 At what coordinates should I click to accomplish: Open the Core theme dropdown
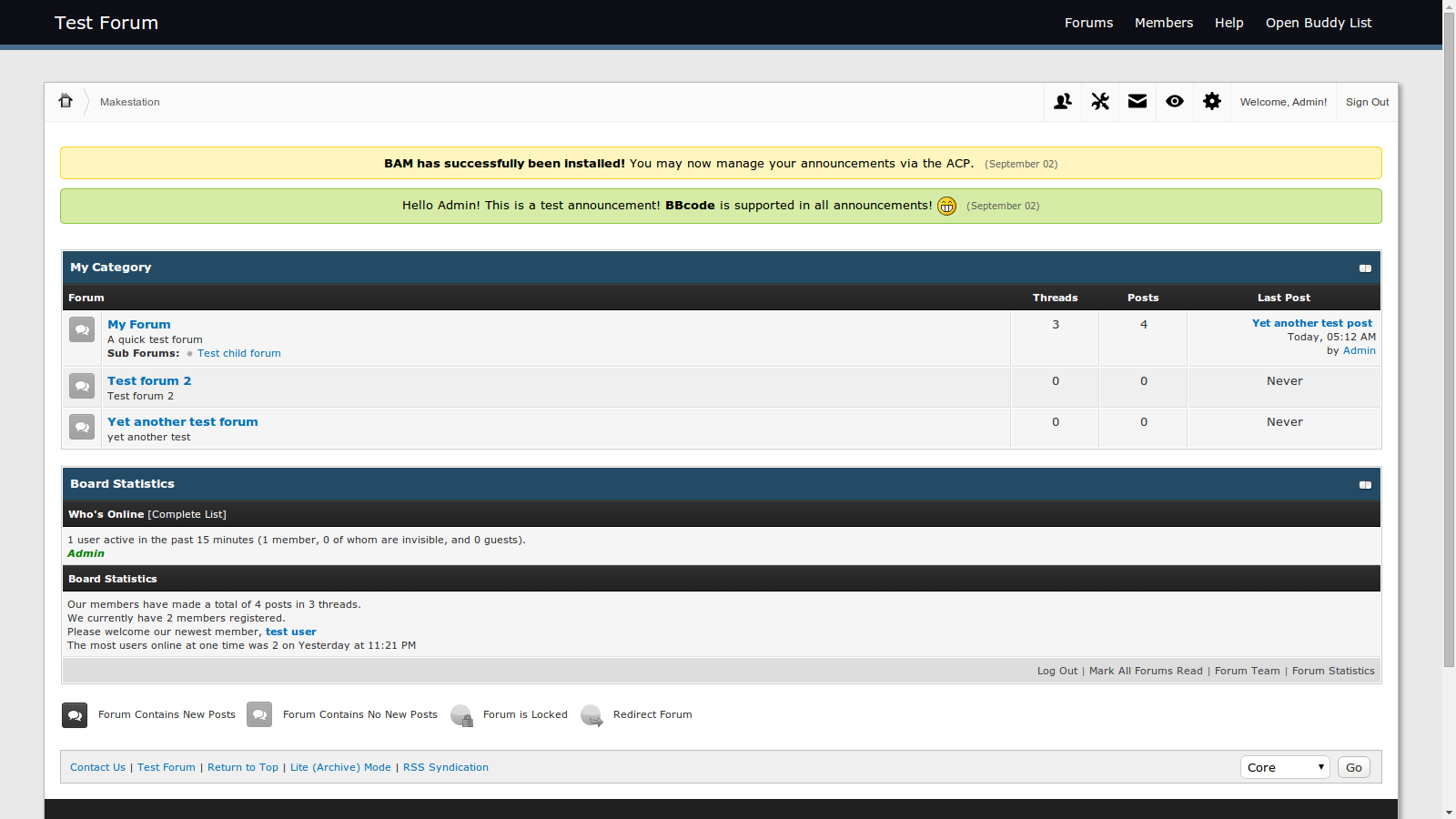click(x=1284, y=767)
